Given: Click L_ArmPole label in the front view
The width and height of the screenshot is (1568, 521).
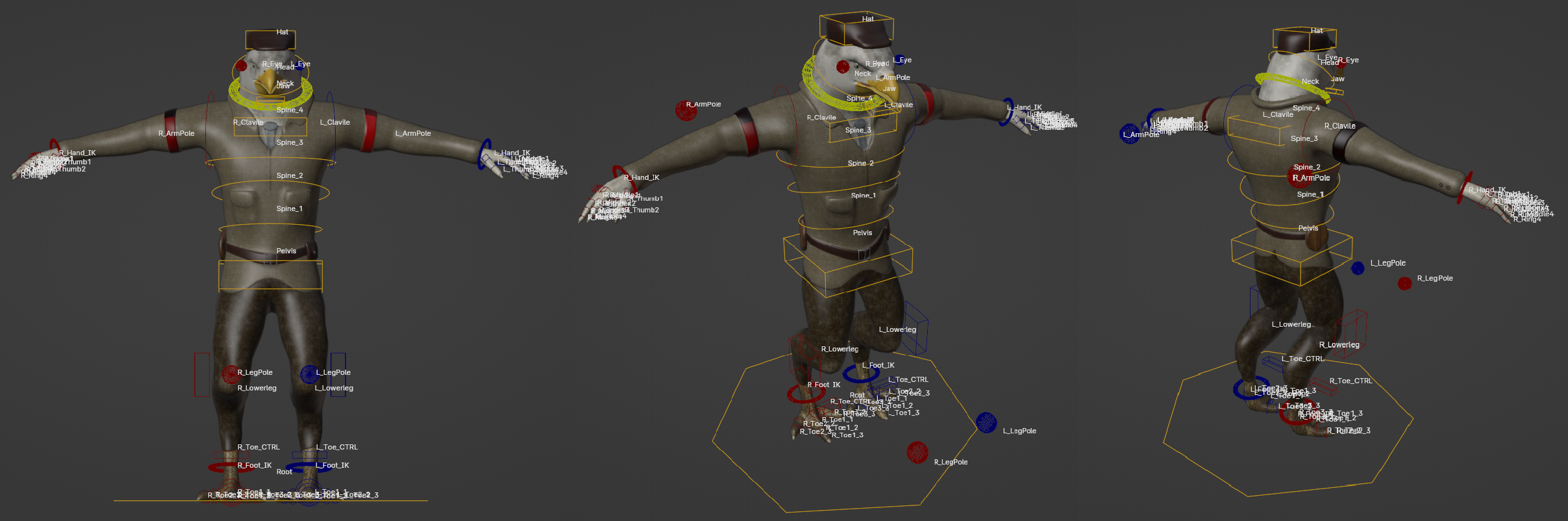Looking at the screenshot, I should point(413,133).
